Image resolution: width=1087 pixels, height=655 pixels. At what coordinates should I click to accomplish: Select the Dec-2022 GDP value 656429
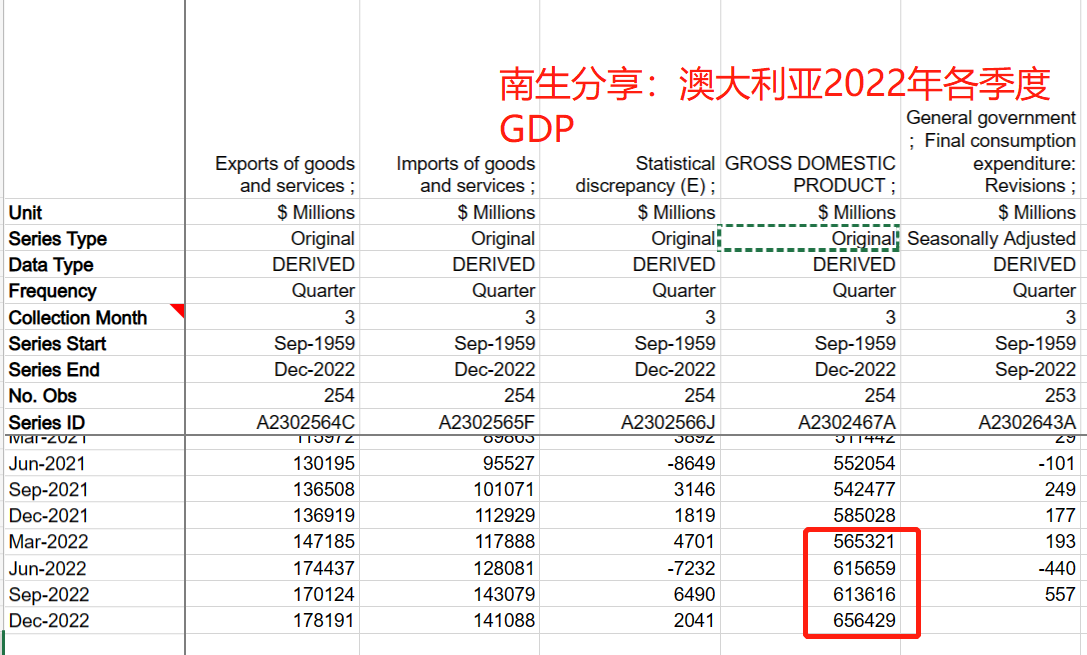tap(862, 621)
